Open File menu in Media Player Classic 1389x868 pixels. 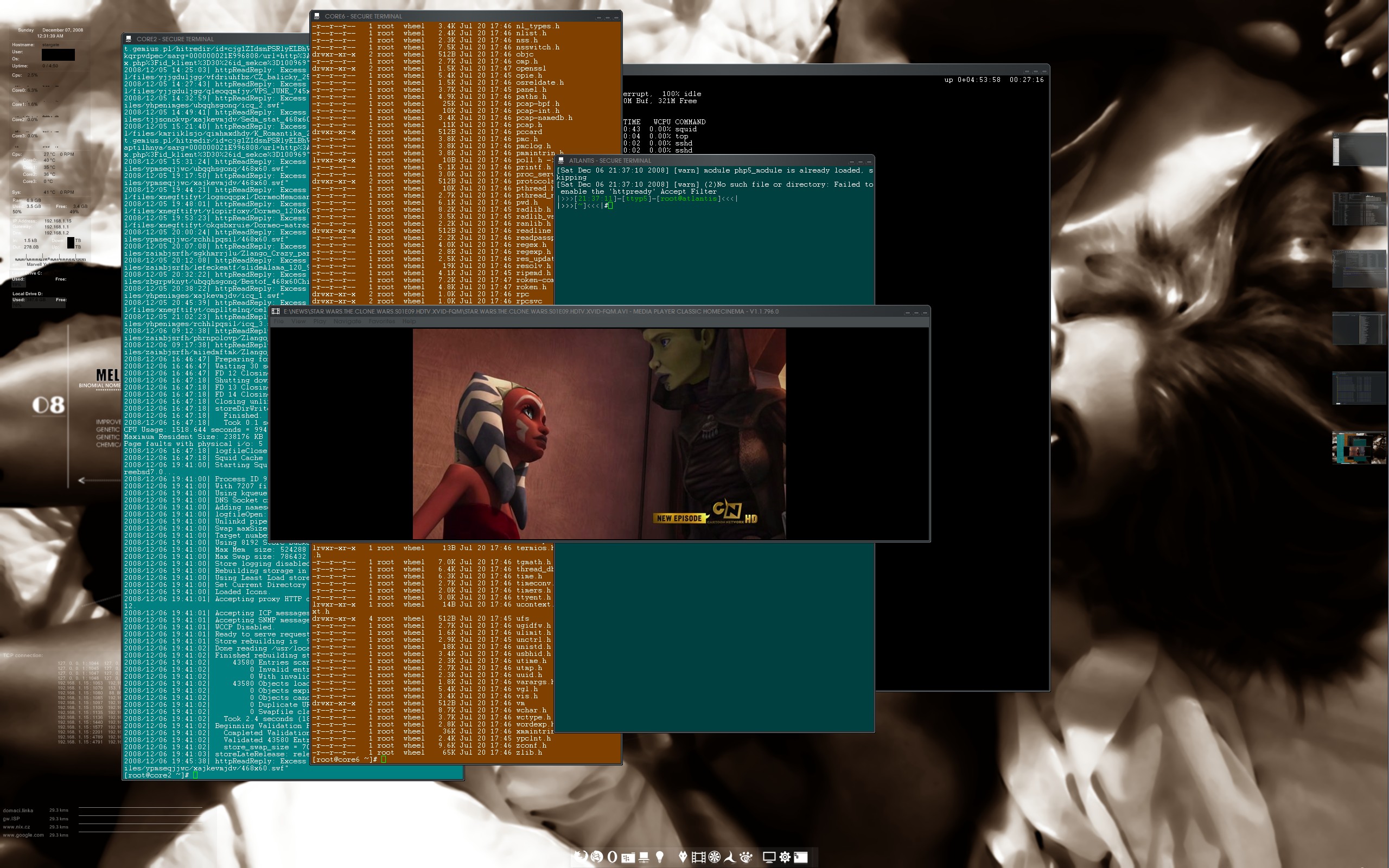278,322
